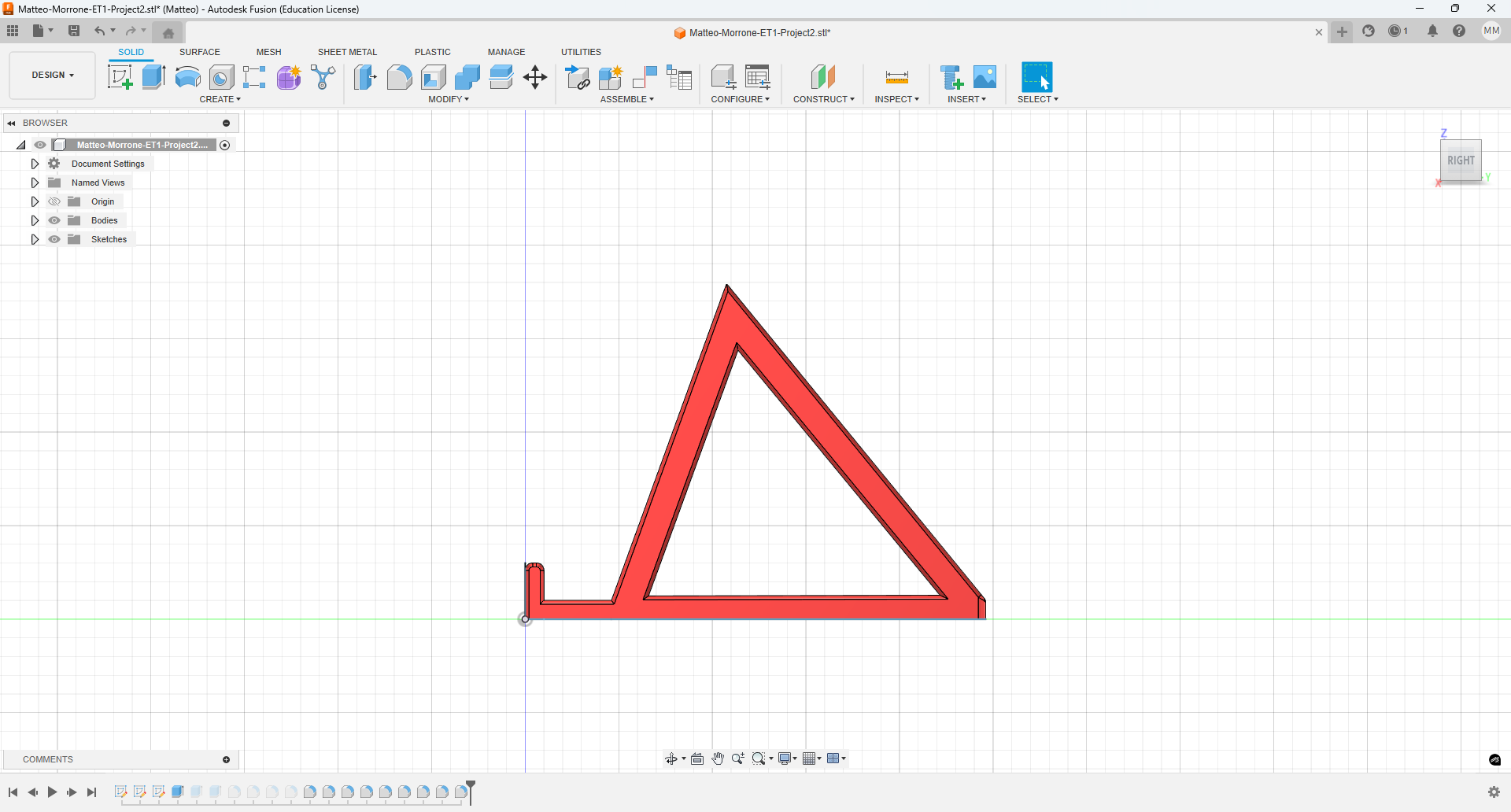
Task: Show the hidden Origin folder
Action: [54, 201]
